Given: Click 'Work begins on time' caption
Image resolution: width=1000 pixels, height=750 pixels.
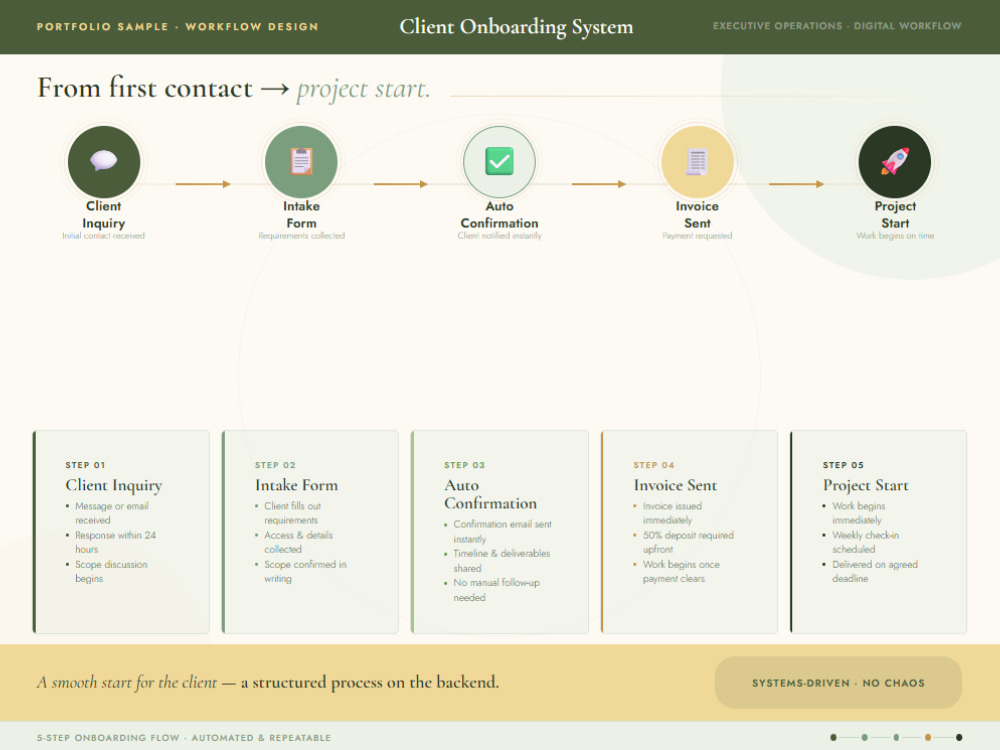Looking at the screenshot, I should coord(895,236).
